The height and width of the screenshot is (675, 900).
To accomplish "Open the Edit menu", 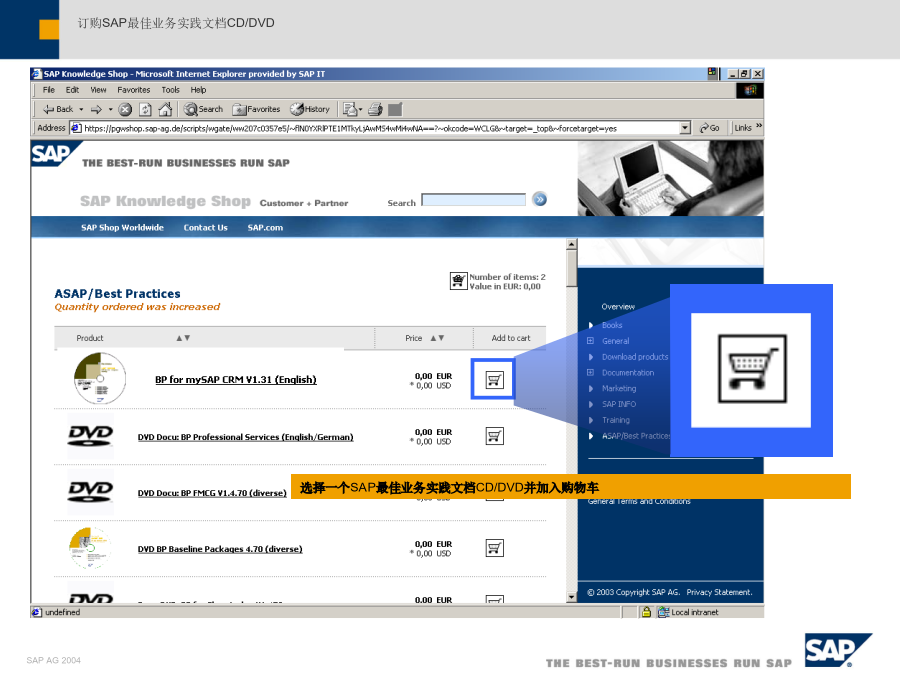I will coord(72,90).
